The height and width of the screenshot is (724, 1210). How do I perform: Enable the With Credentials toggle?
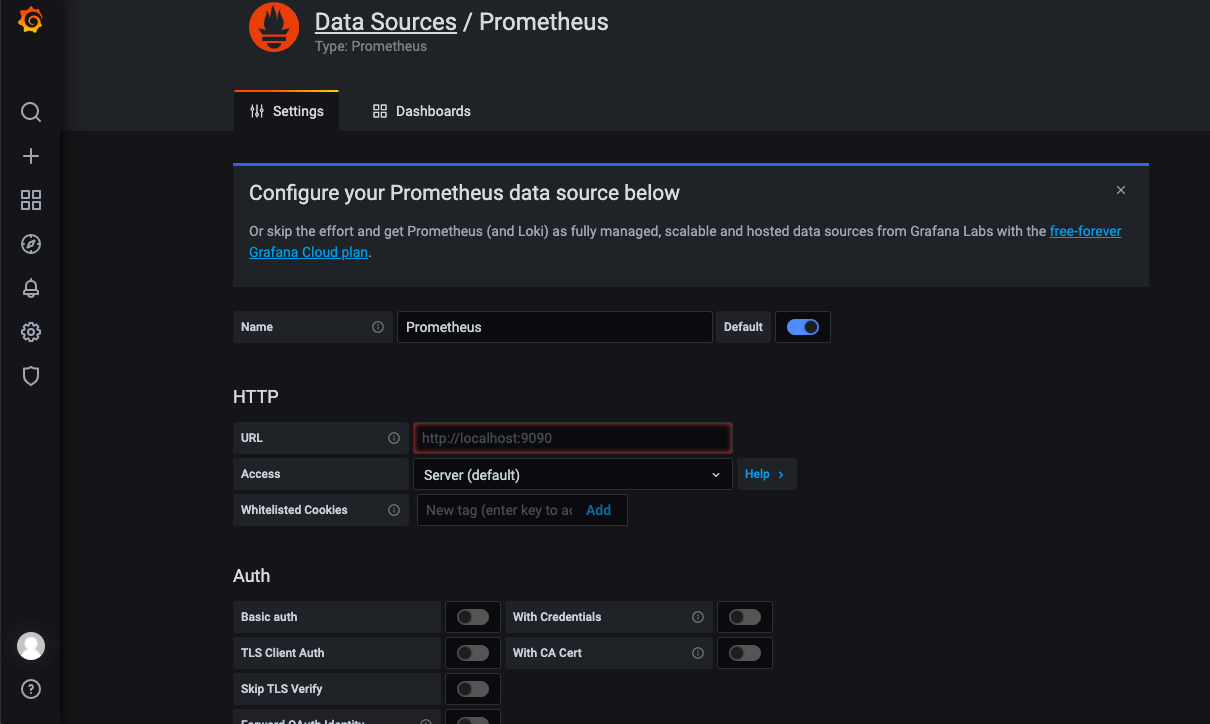tap(745, 617)
